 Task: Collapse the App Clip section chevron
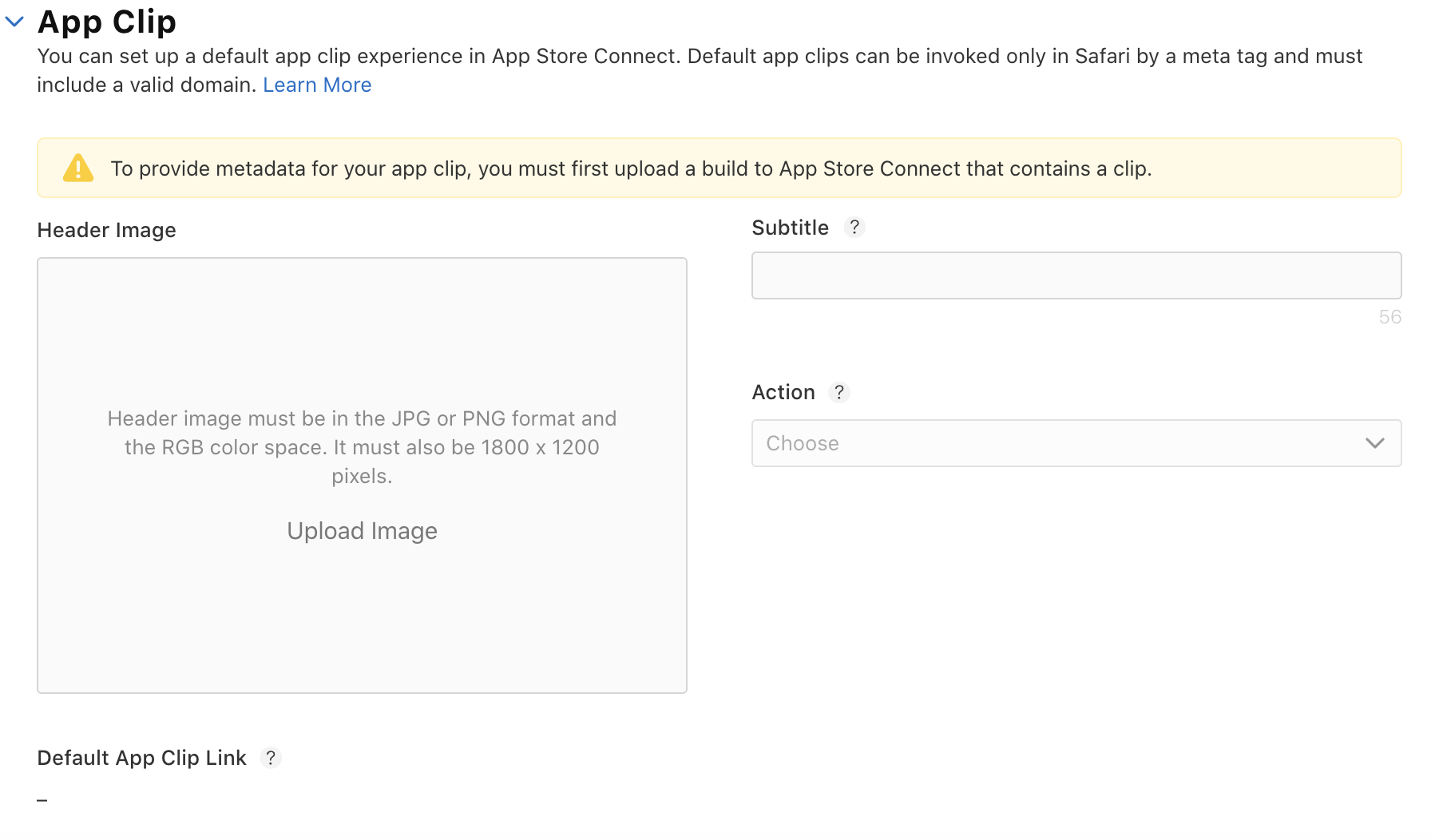click(x=14, y=22)
